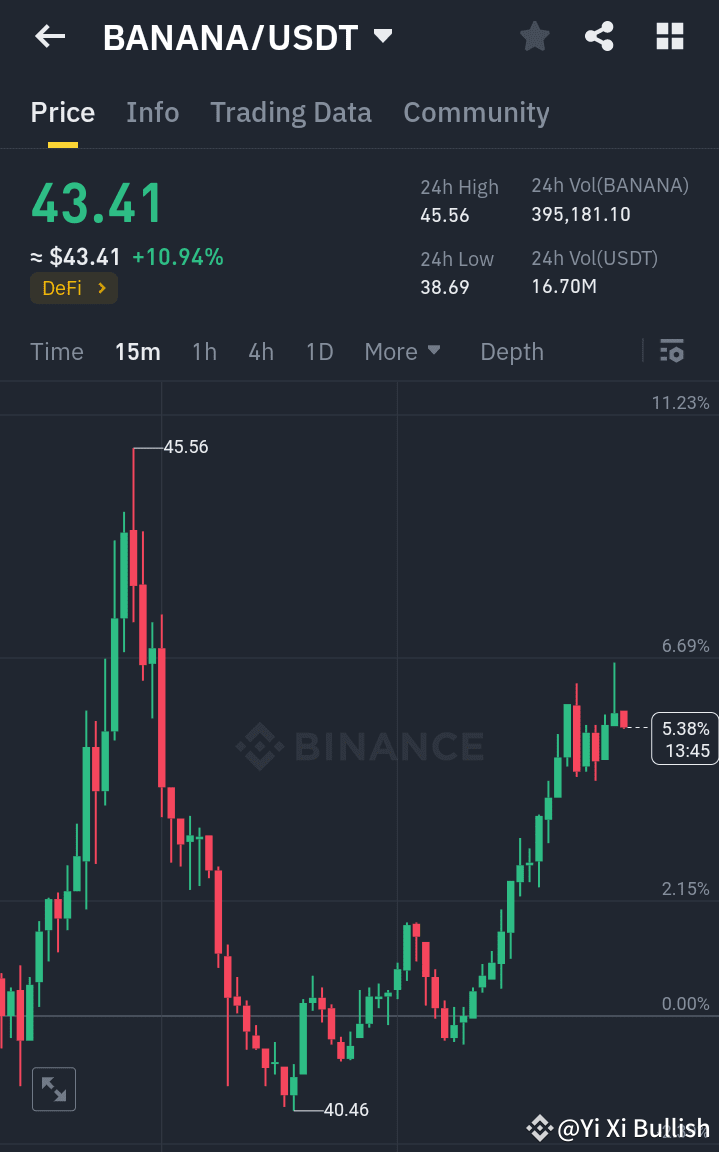Favorite BANANA/USDT with the star icon

coord(534,36)
